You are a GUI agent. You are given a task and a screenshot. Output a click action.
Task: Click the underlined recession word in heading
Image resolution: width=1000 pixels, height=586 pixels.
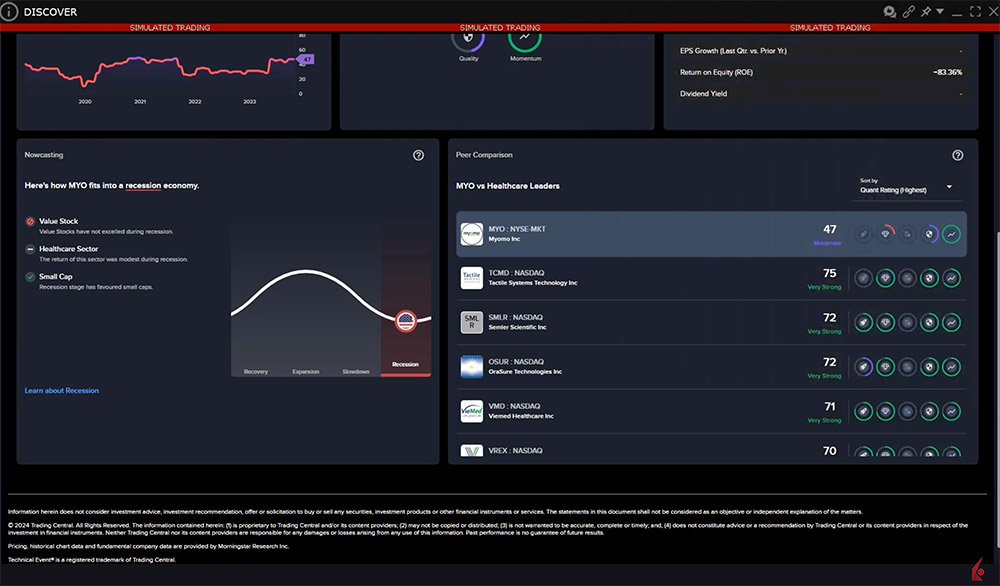click(x=143, y=185)
